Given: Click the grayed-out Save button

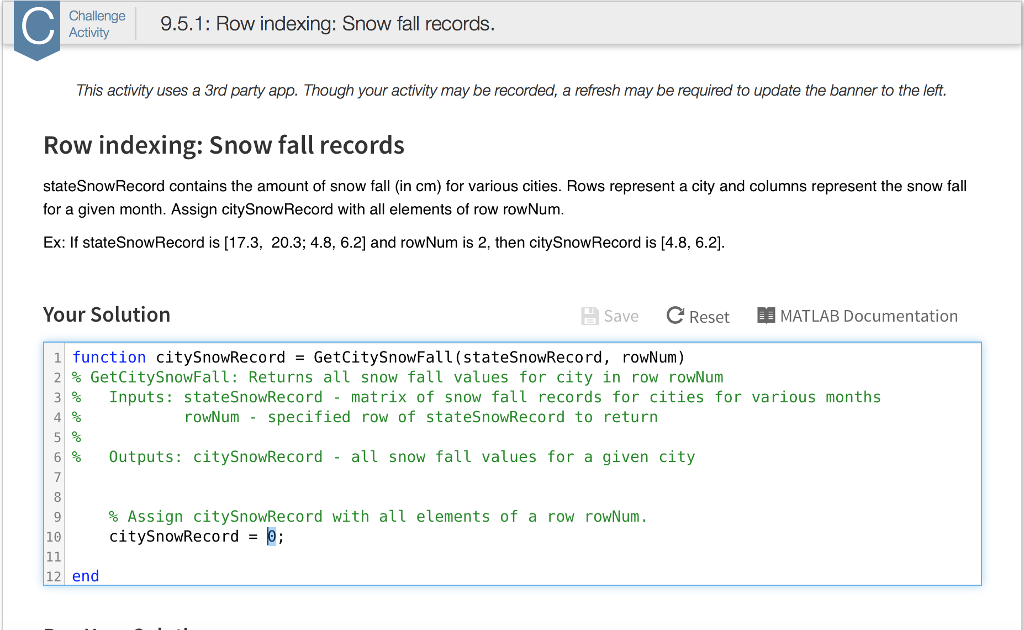Looking at the screenshot, I should pos(610,316).
